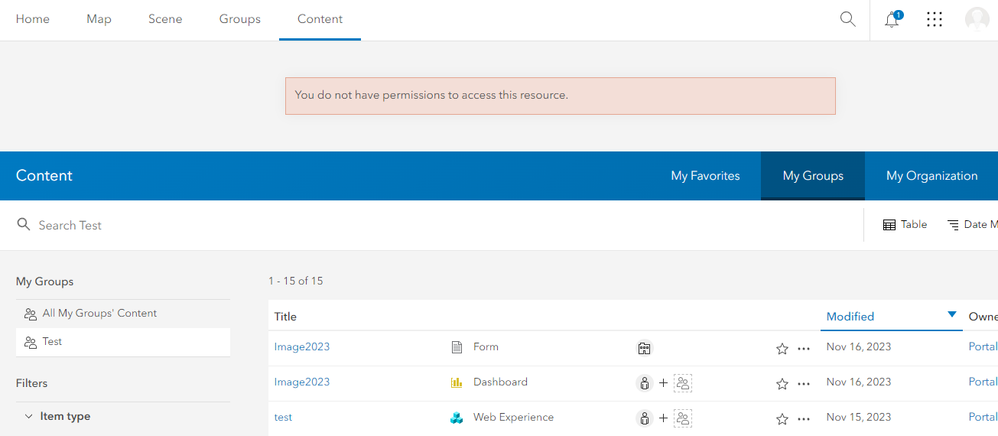998x436 pixels.
Task: Select All My Groups' Content
Action: 99,313
